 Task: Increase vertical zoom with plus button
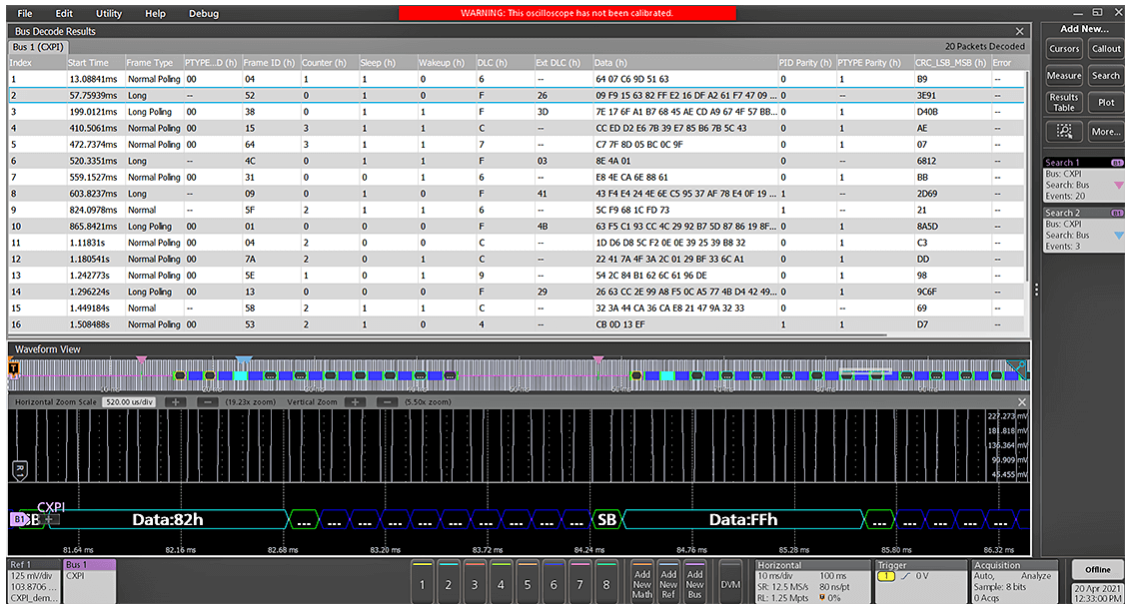tap(355, 402)
